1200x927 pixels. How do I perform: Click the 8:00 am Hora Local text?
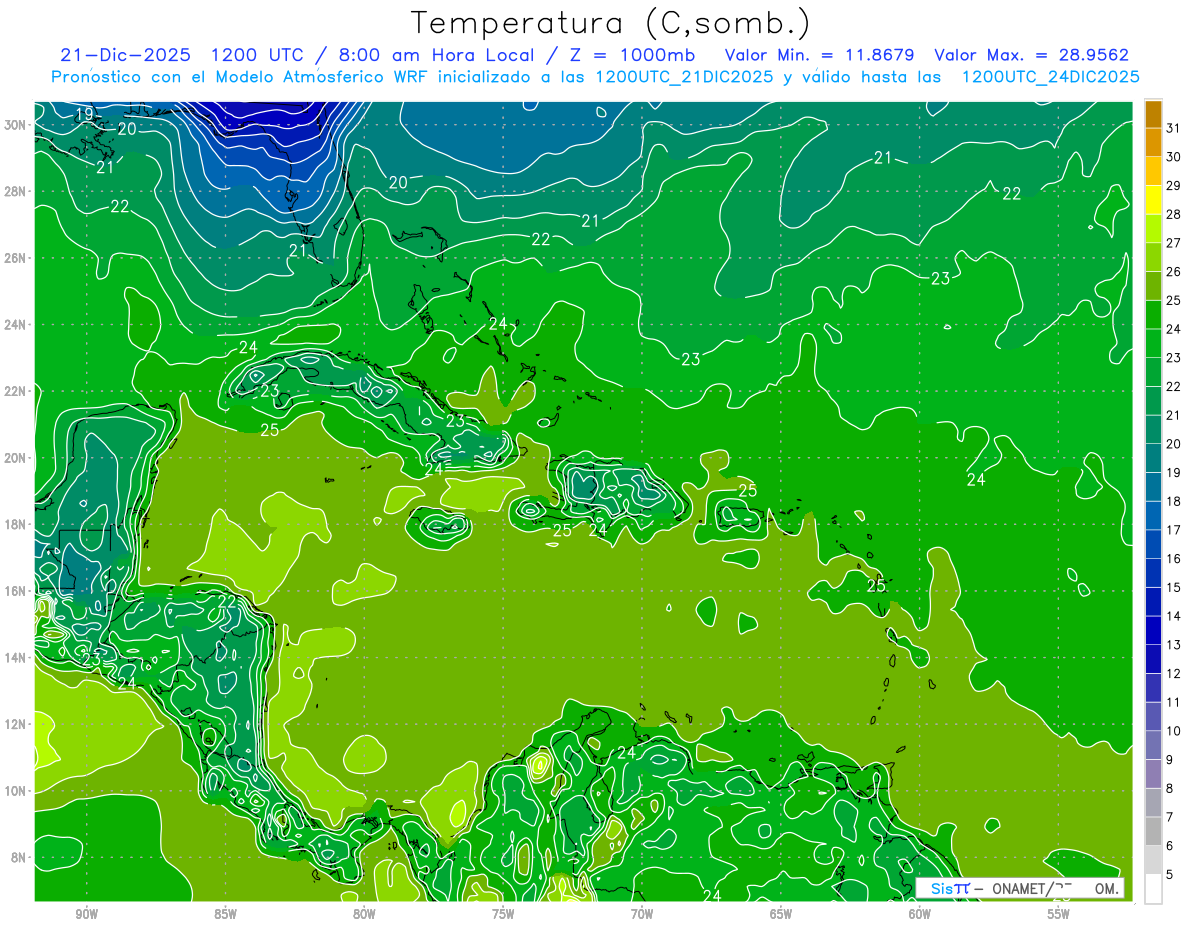click(426, 55)
